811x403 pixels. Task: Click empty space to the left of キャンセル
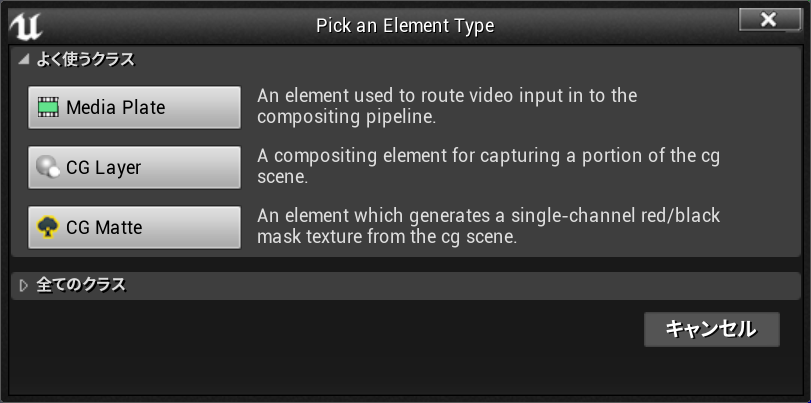[400, 329]
